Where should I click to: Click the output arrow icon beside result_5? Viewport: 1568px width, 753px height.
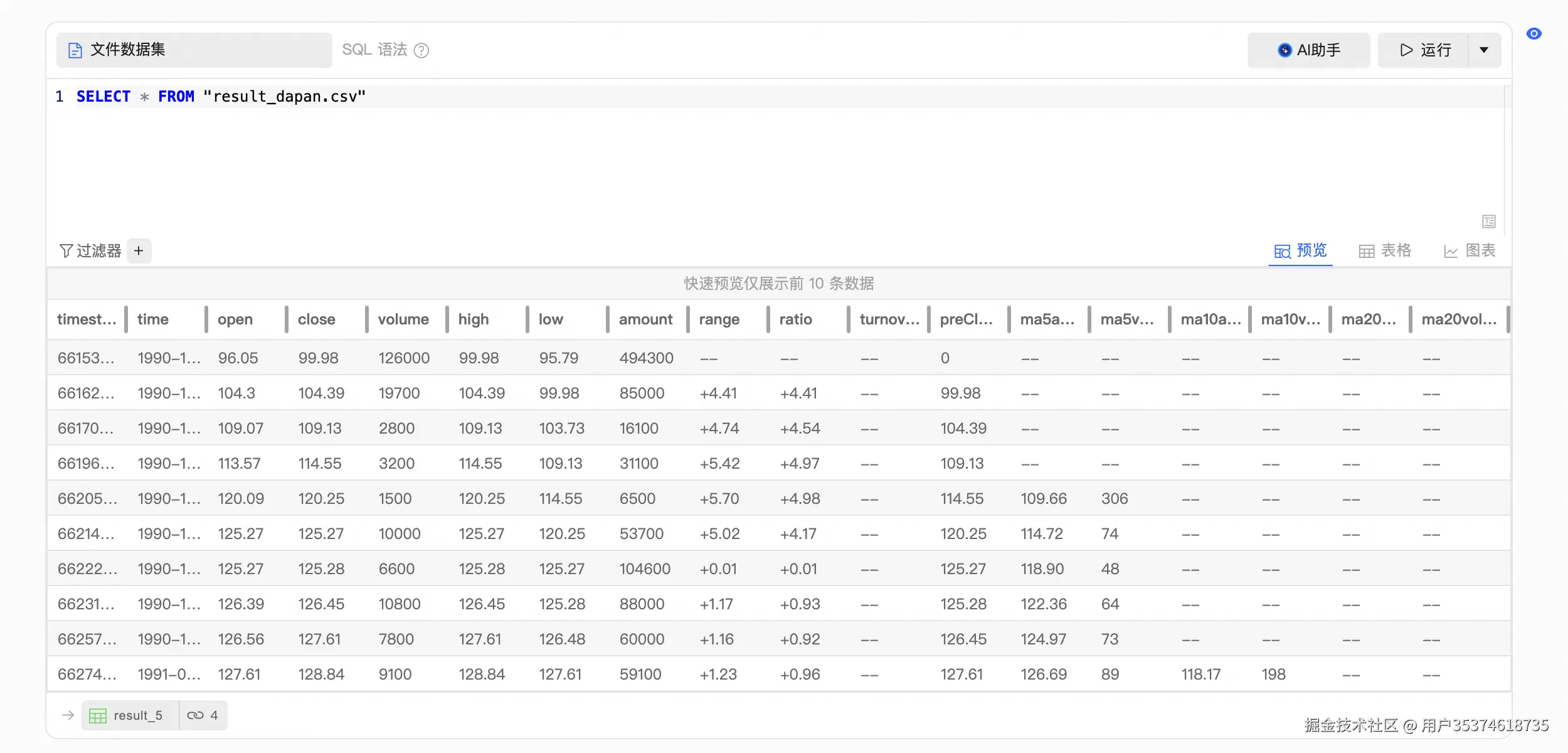pyautogui.click(x=68, y=715)
